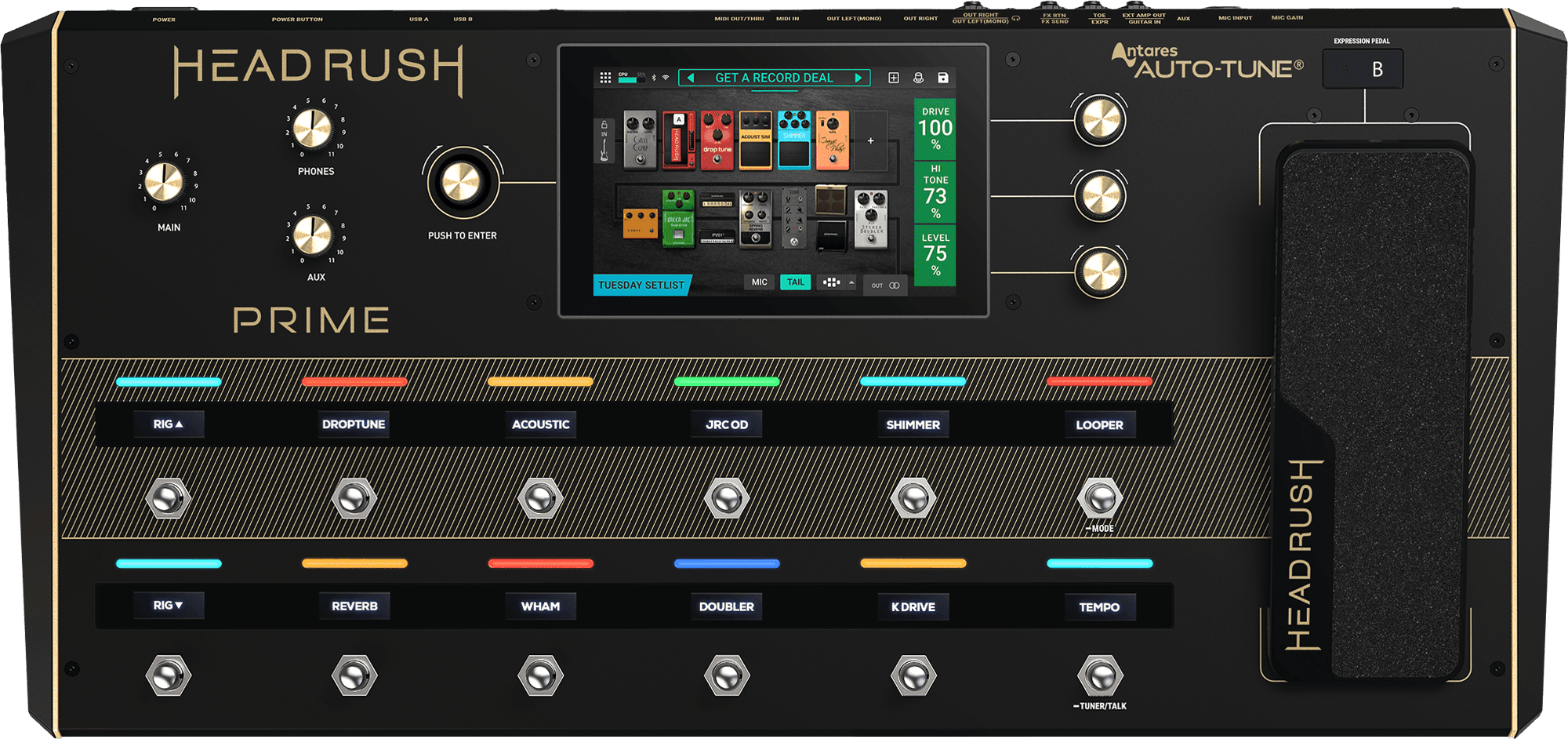Click the LOOPER footswitch
Screen dimensions: 1568x739
pos(1100,497)
